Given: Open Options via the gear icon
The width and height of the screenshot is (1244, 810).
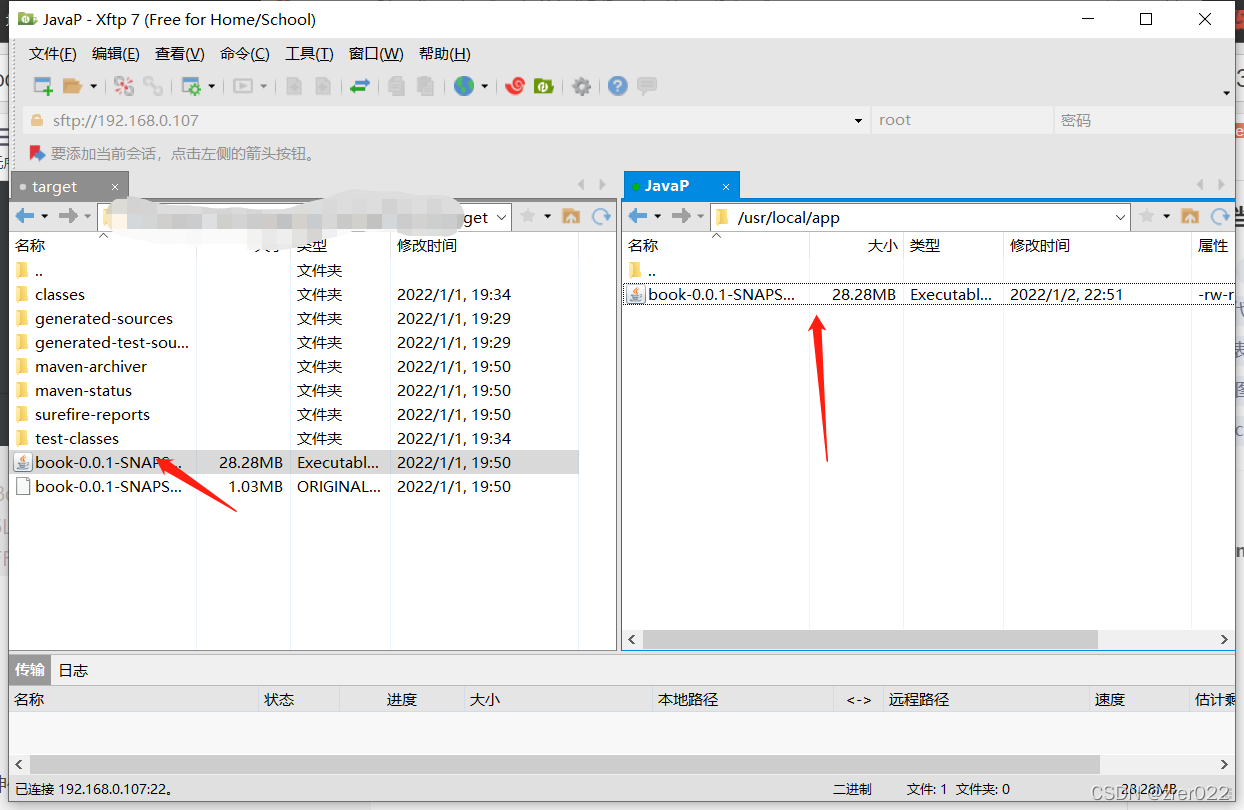Looking at the screenshot, I should 582,86.
